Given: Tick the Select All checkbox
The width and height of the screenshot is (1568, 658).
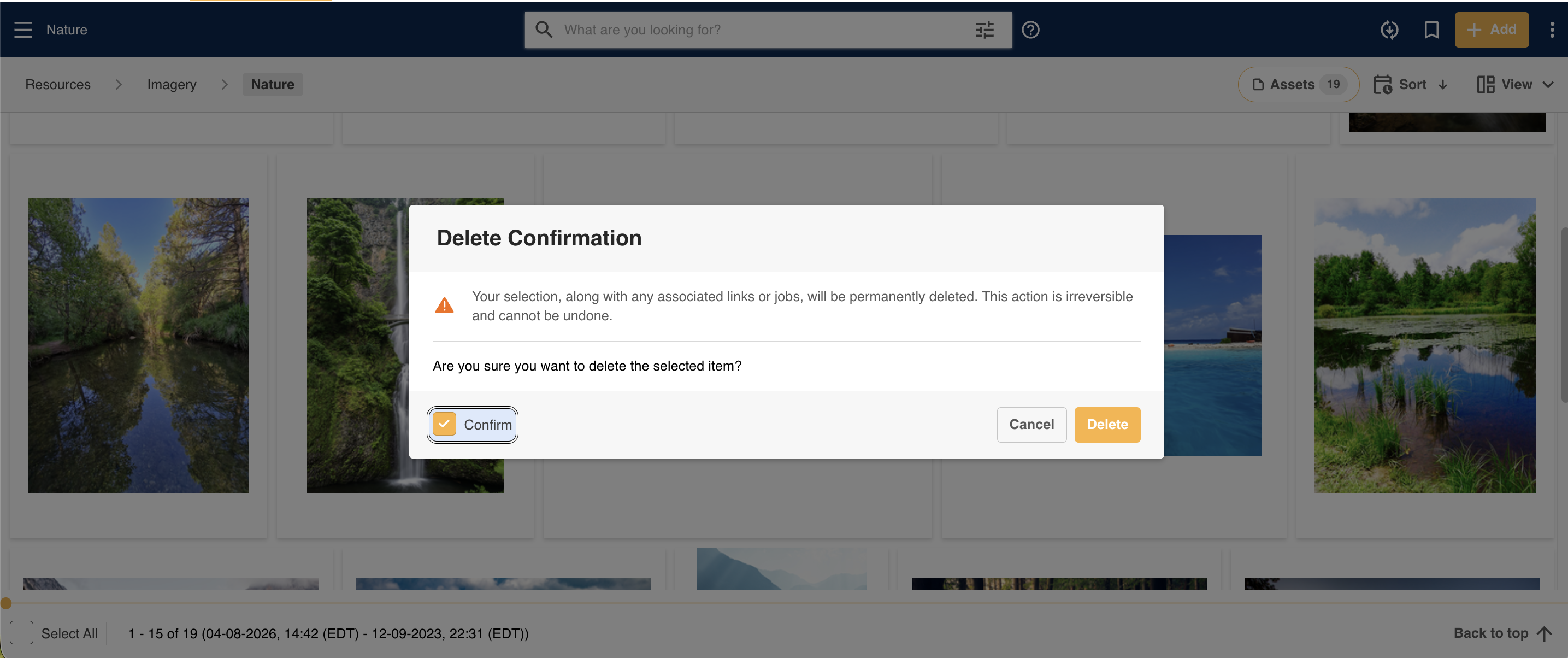Looking at the screenshot, I should pos(21,633).
